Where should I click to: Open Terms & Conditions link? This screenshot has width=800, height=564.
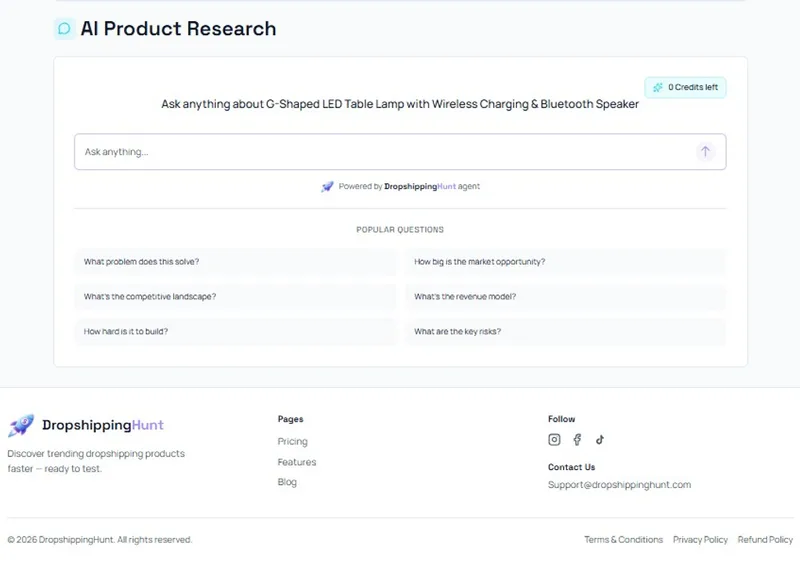(x=623, y=540)
